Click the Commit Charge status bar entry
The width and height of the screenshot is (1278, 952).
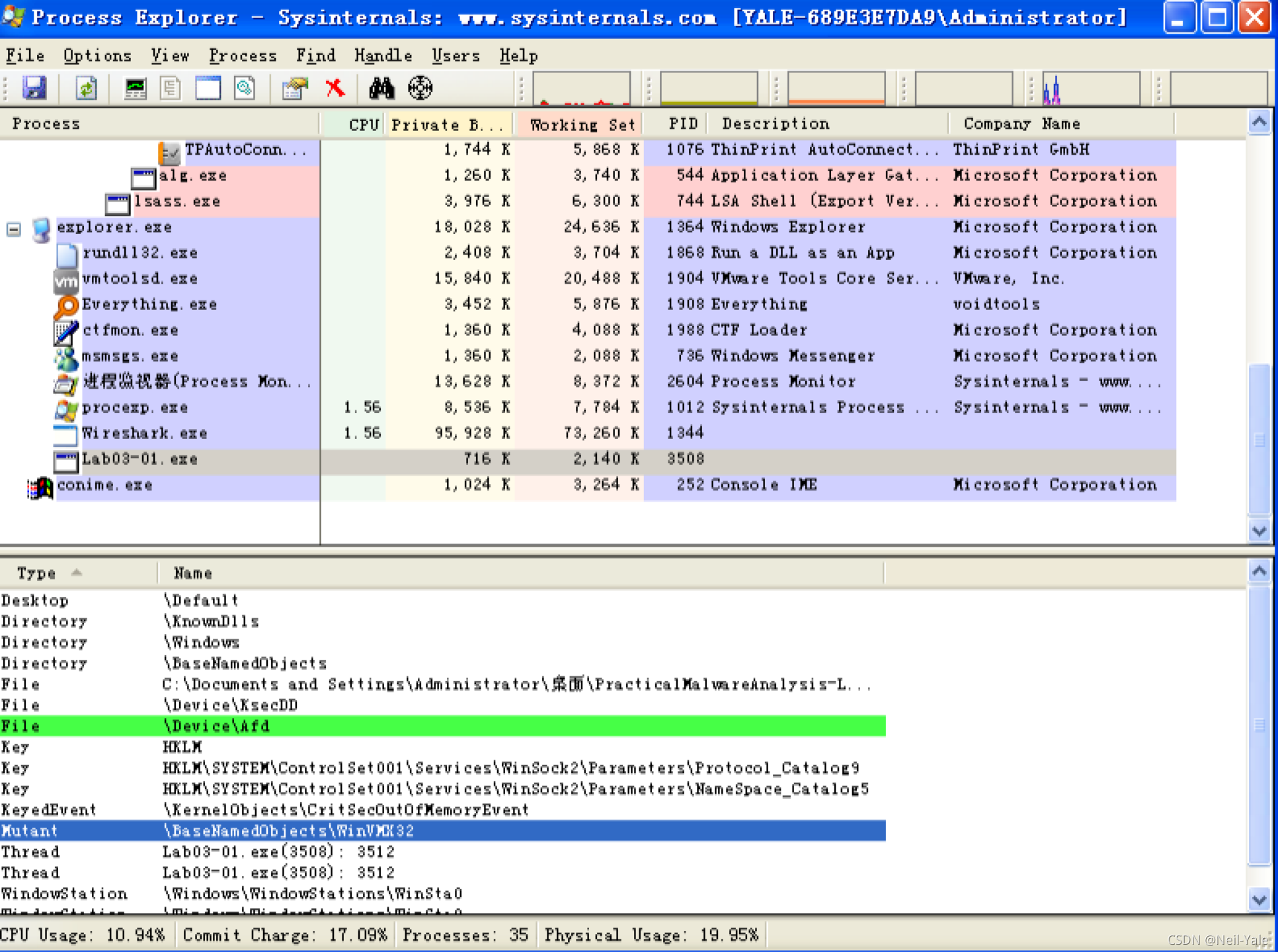pyautogui.click(x=285, y=935)
